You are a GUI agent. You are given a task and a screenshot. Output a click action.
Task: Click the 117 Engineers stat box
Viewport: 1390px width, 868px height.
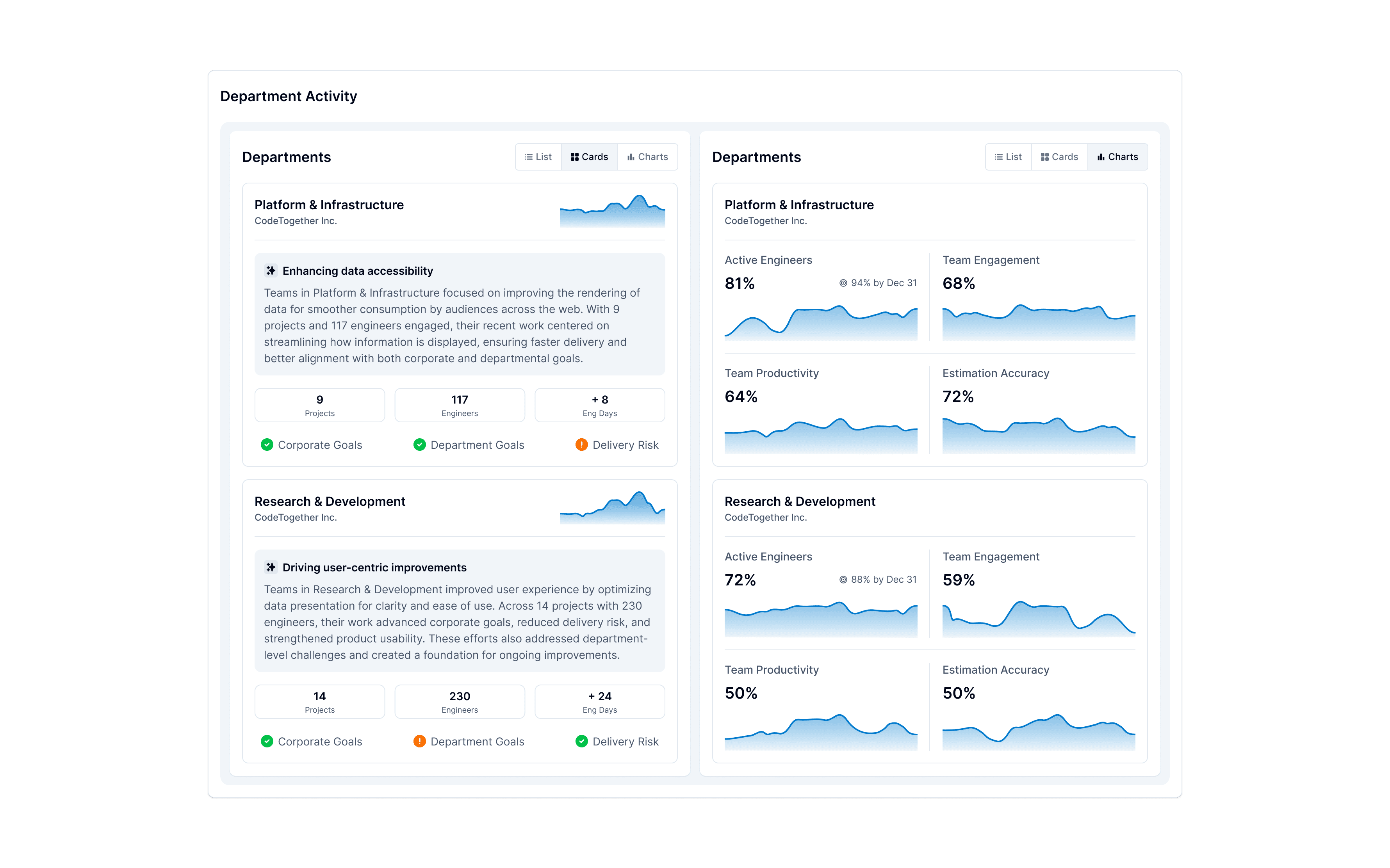[459, 405]
